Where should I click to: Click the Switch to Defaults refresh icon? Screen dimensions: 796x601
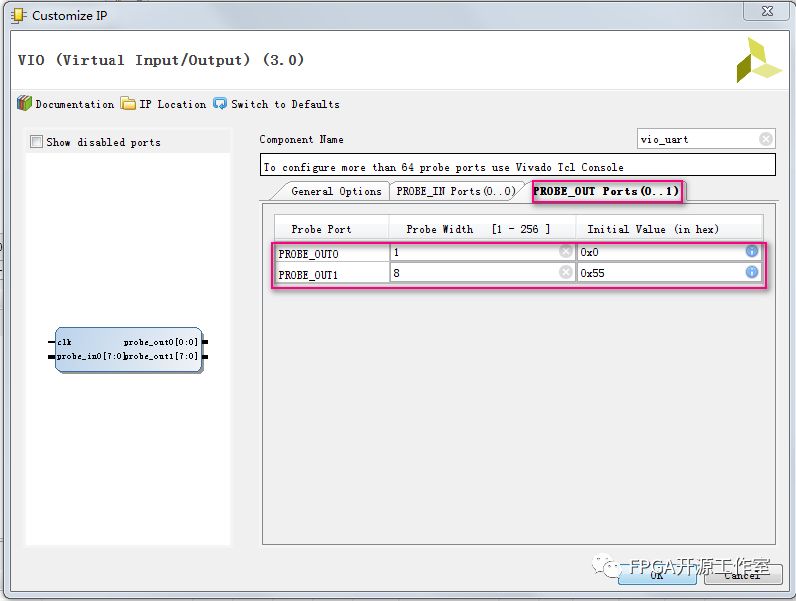220,104
